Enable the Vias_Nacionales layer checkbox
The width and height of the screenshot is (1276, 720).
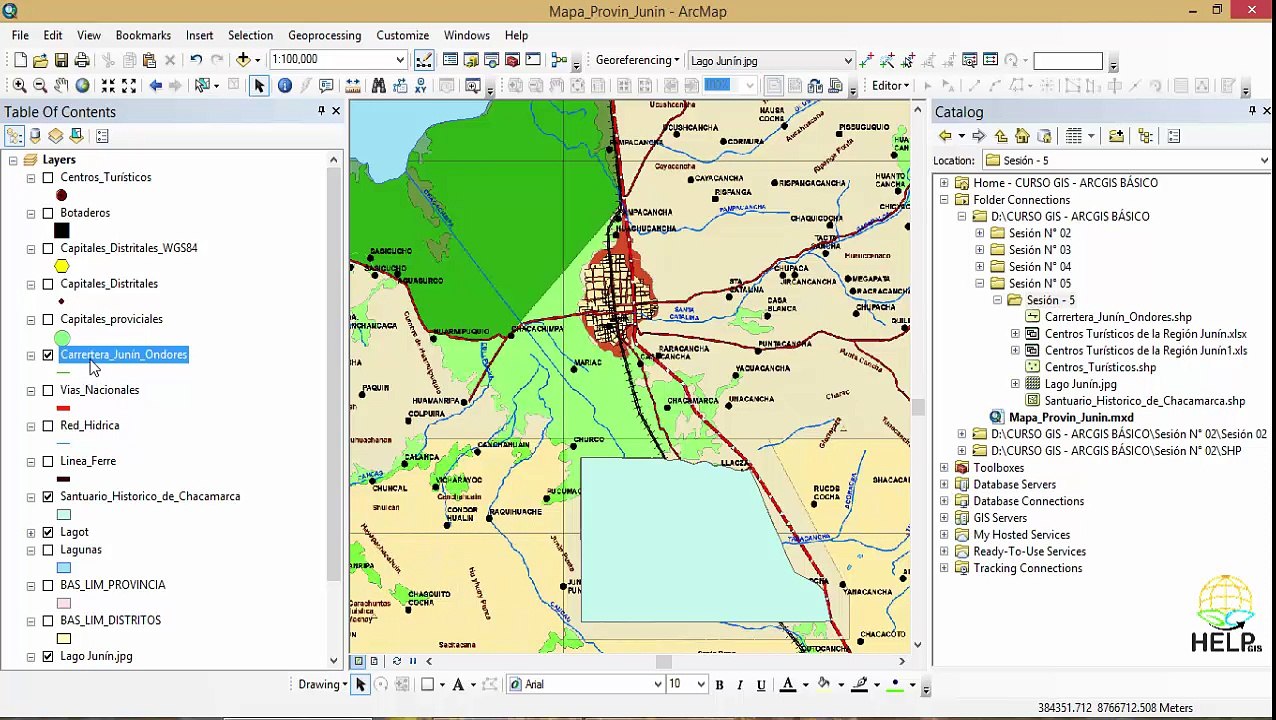48,390
